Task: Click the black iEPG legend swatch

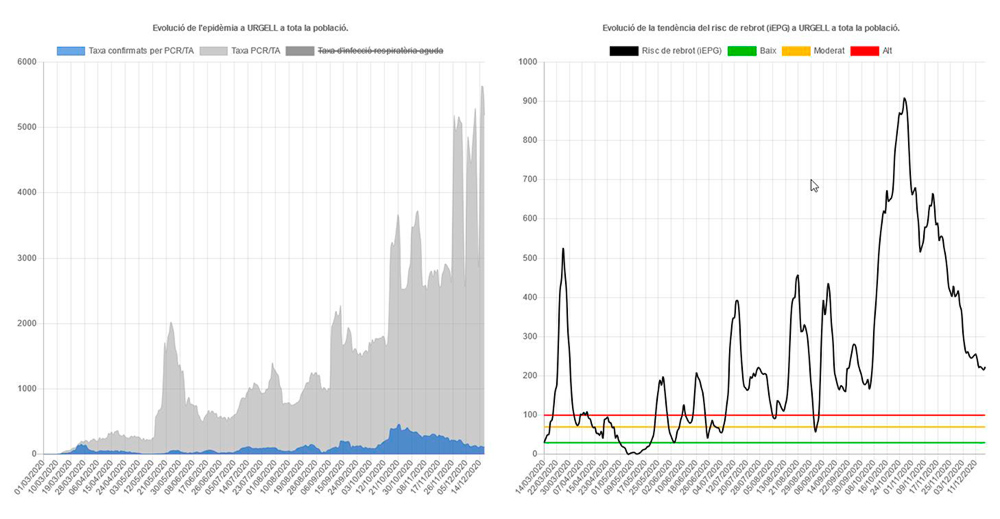Action: pos(624,50)
